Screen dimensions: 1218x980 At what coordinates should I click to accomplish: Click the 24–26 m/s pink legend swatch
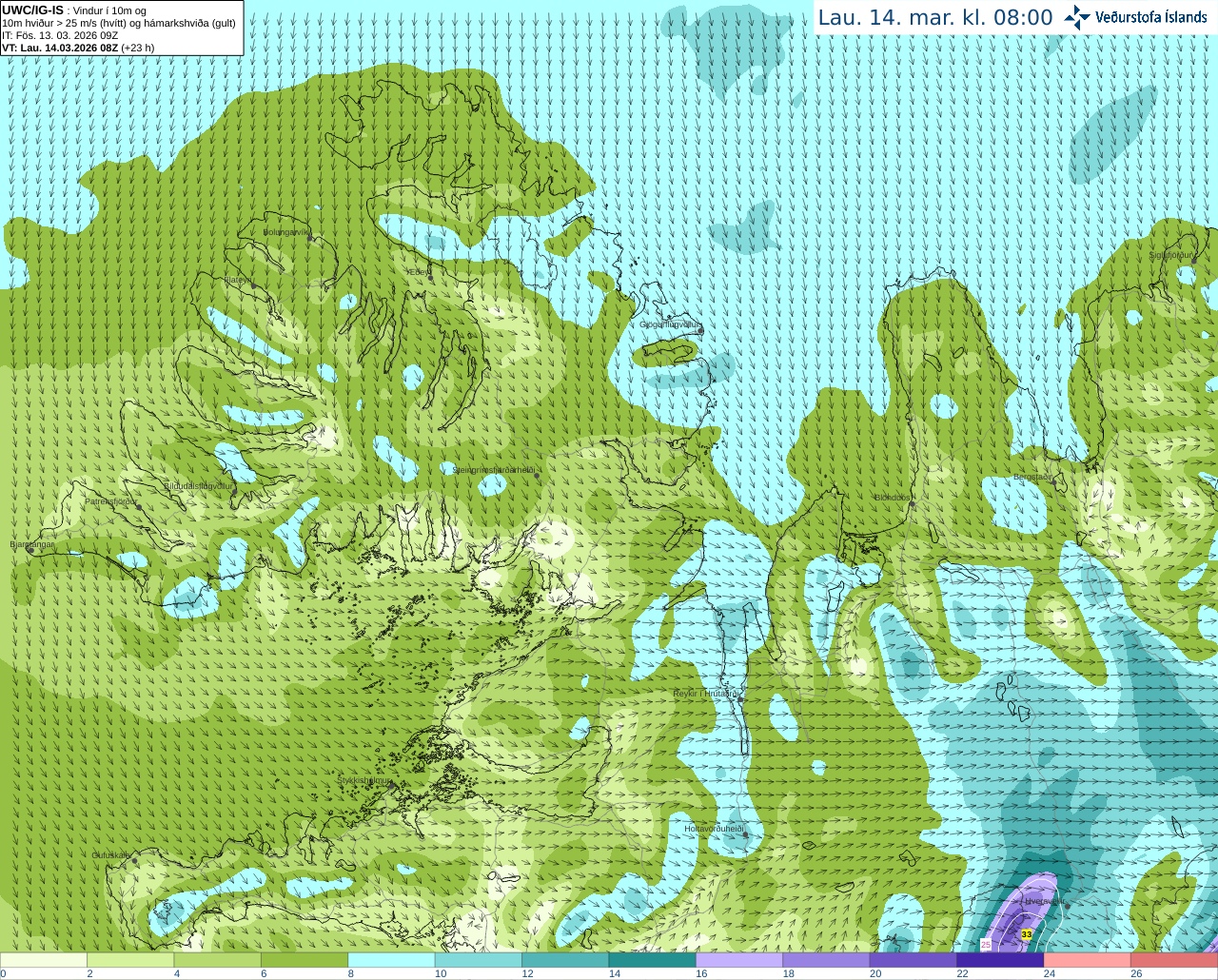click(1087, 960)
